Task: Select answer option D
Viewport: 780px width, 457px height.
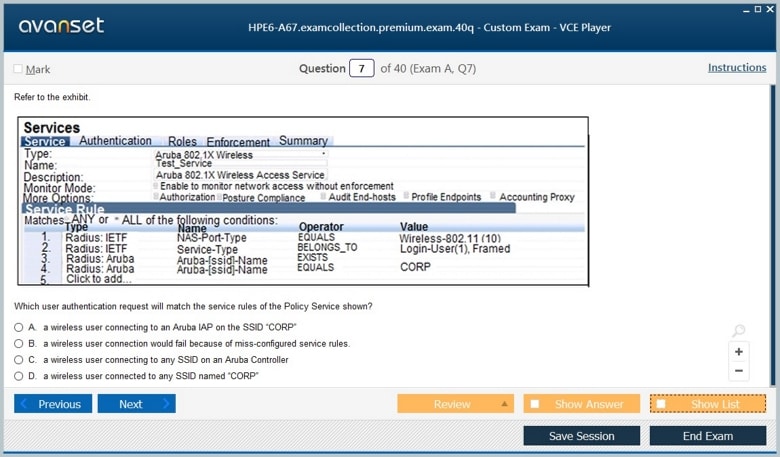Action: click(18, 376)
